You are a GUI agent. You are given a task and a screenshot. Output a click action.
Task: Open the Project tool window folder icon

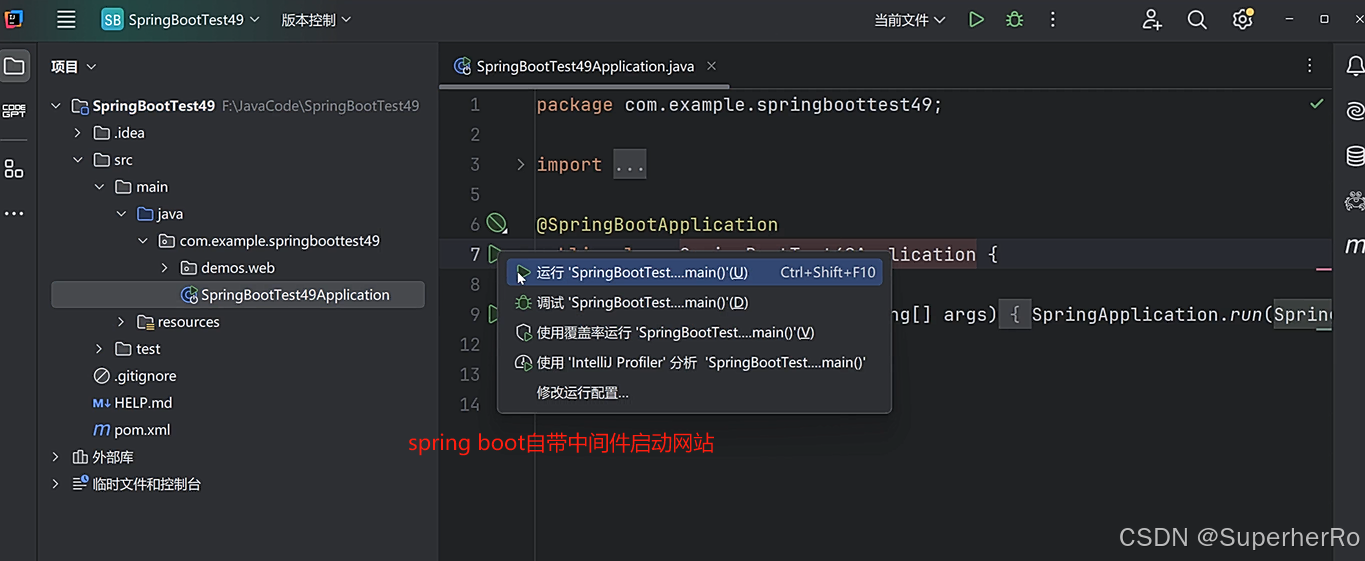[x=14, y=67]
